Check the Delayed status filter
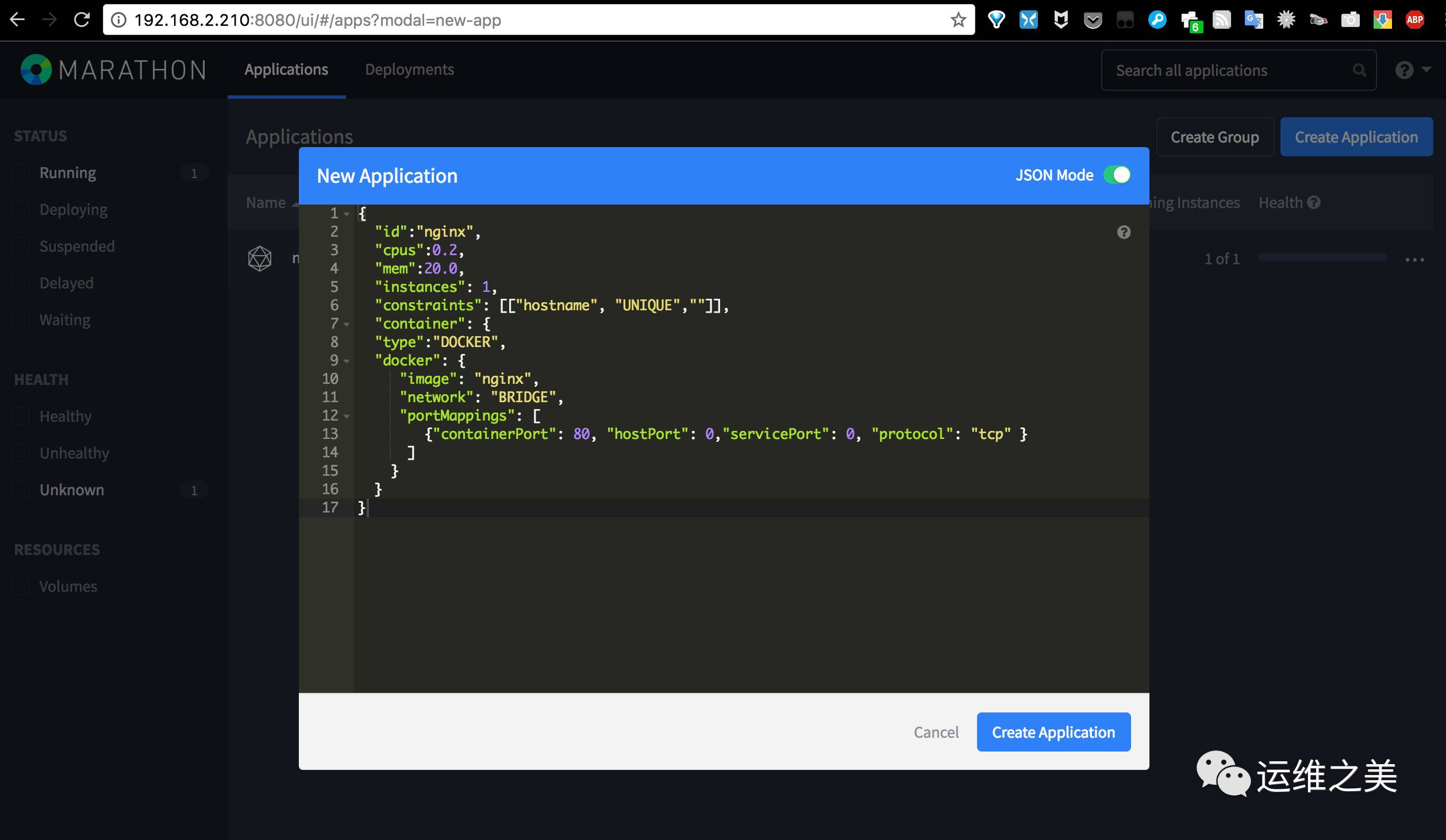 tap(21, 283)
